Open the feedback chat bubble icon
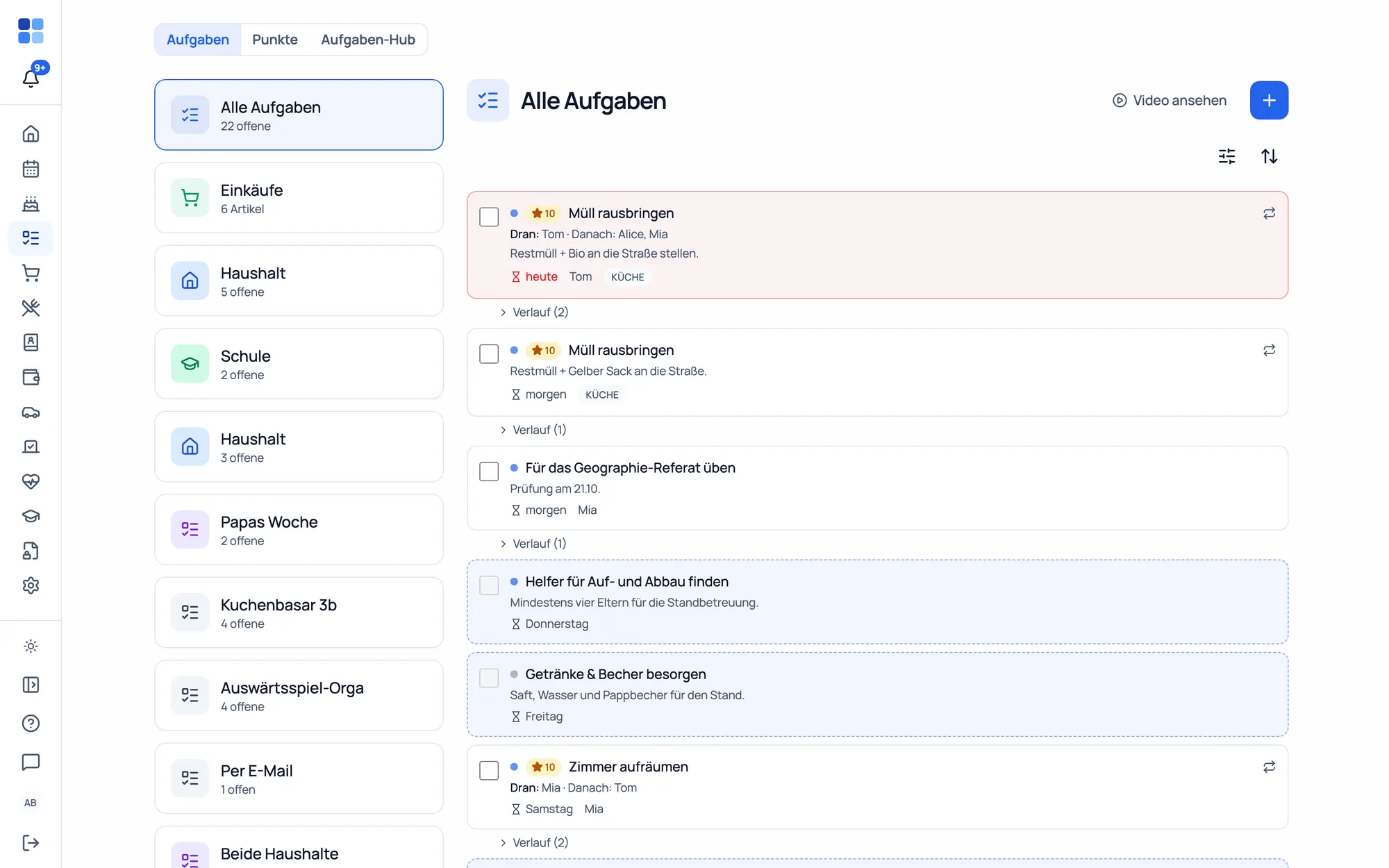This screenshot has width=1389, height=868. (31, 762)
